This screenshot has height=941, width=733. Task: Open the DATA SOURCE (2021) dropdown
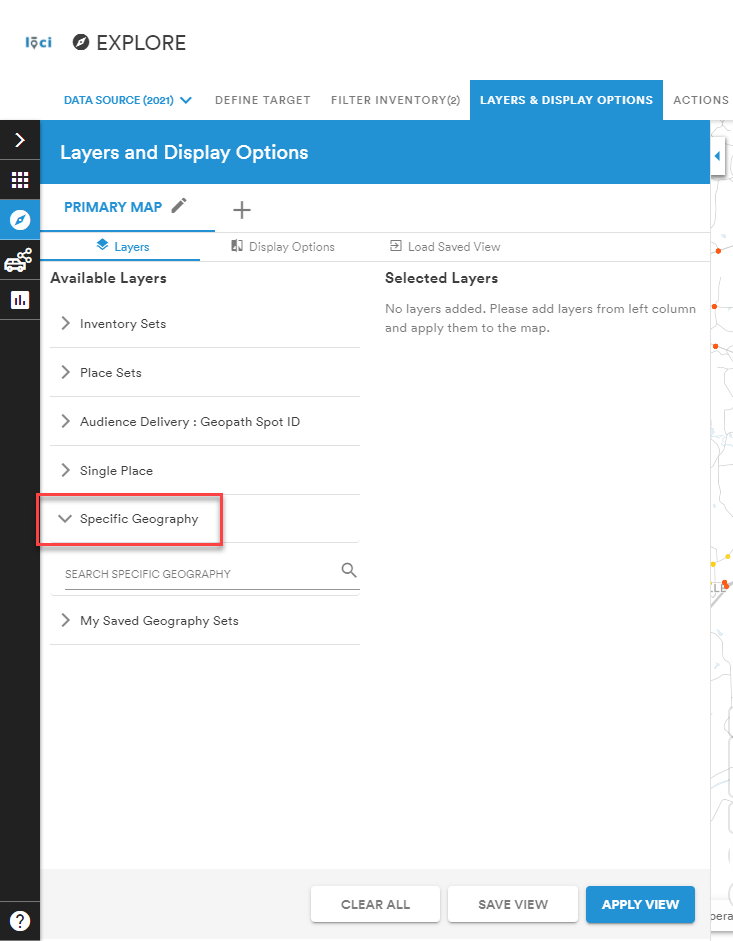[127, 99]
